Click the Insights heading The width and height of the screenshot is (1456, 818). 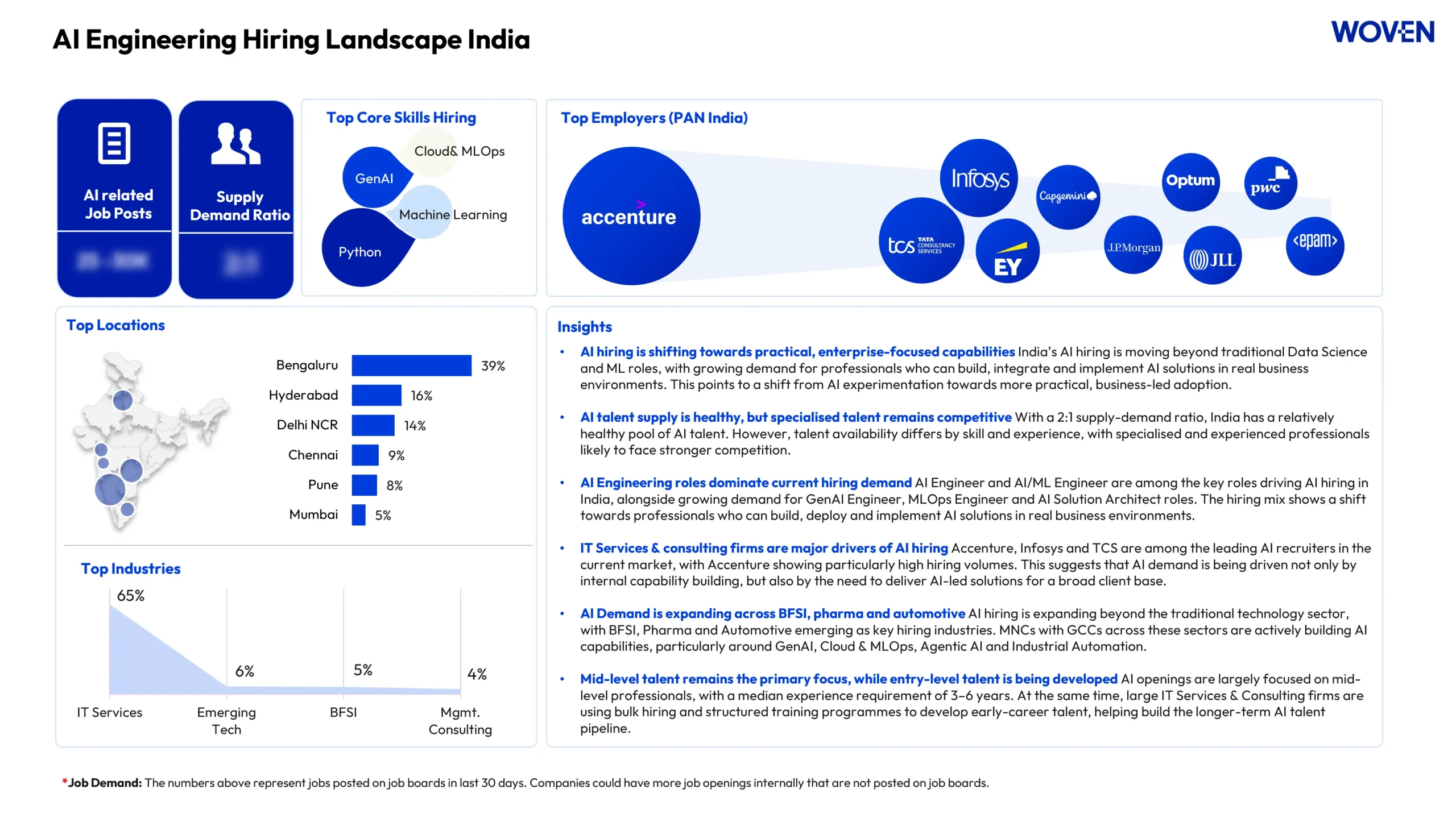585,327
